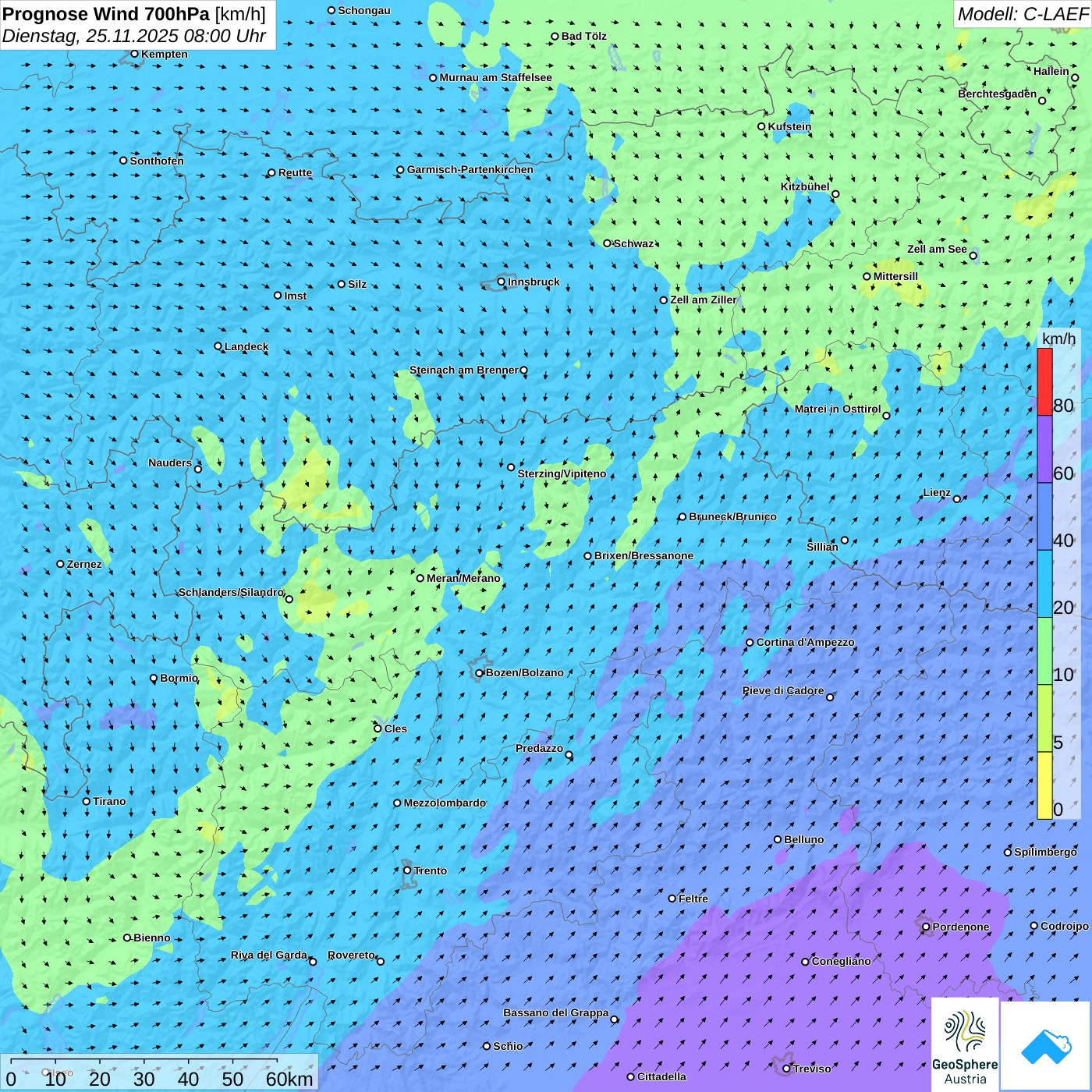Click the Treviso city marker
The height and width of the screenshot is (1092, 1092).
[787, 1069]
